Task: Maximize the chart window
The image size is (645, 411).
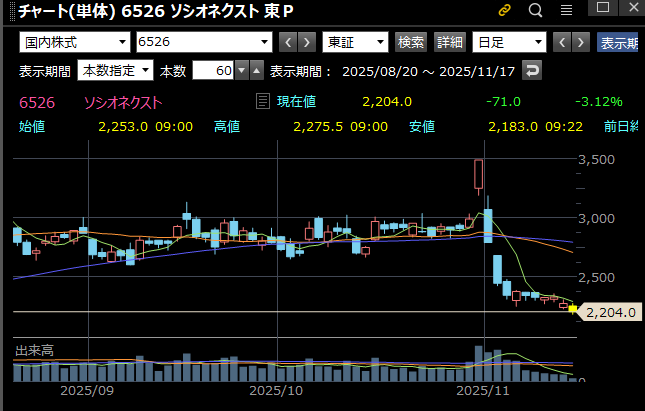Action: [x=603, y=9]
